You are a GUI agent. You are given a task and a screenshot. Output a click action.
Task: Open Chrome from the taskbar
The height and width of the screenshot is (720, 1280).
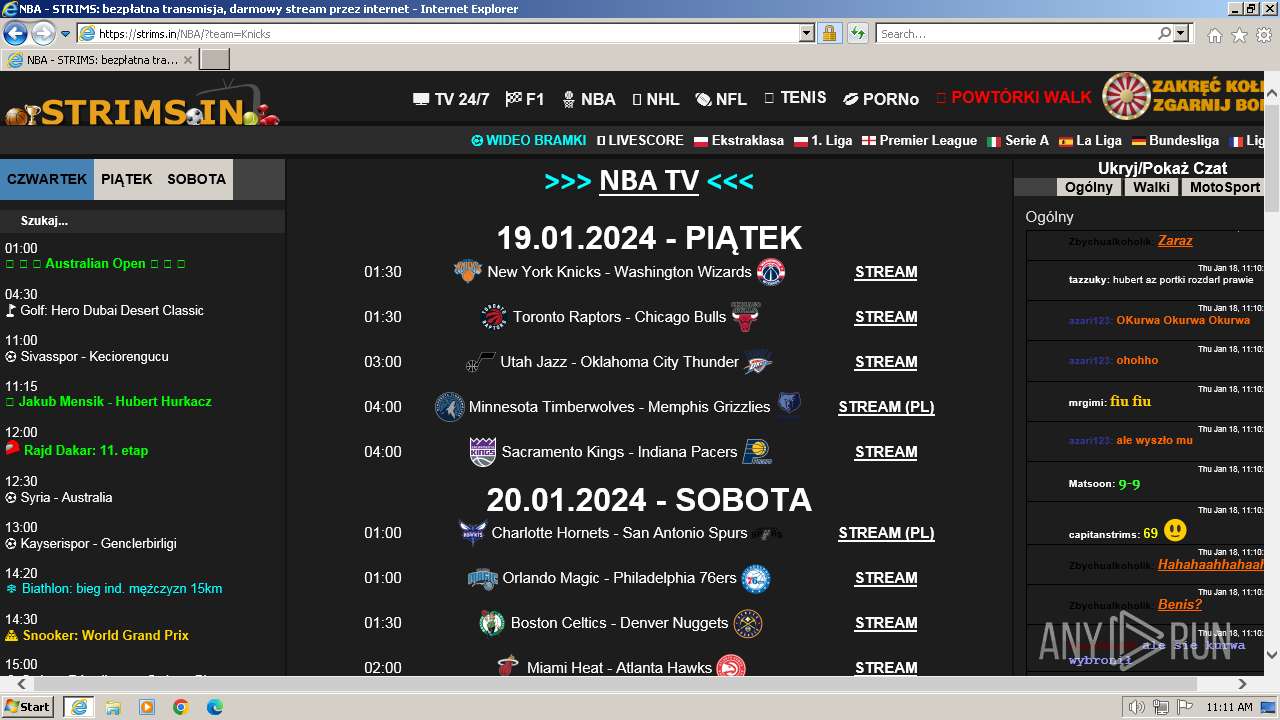(x=180, y=707)
